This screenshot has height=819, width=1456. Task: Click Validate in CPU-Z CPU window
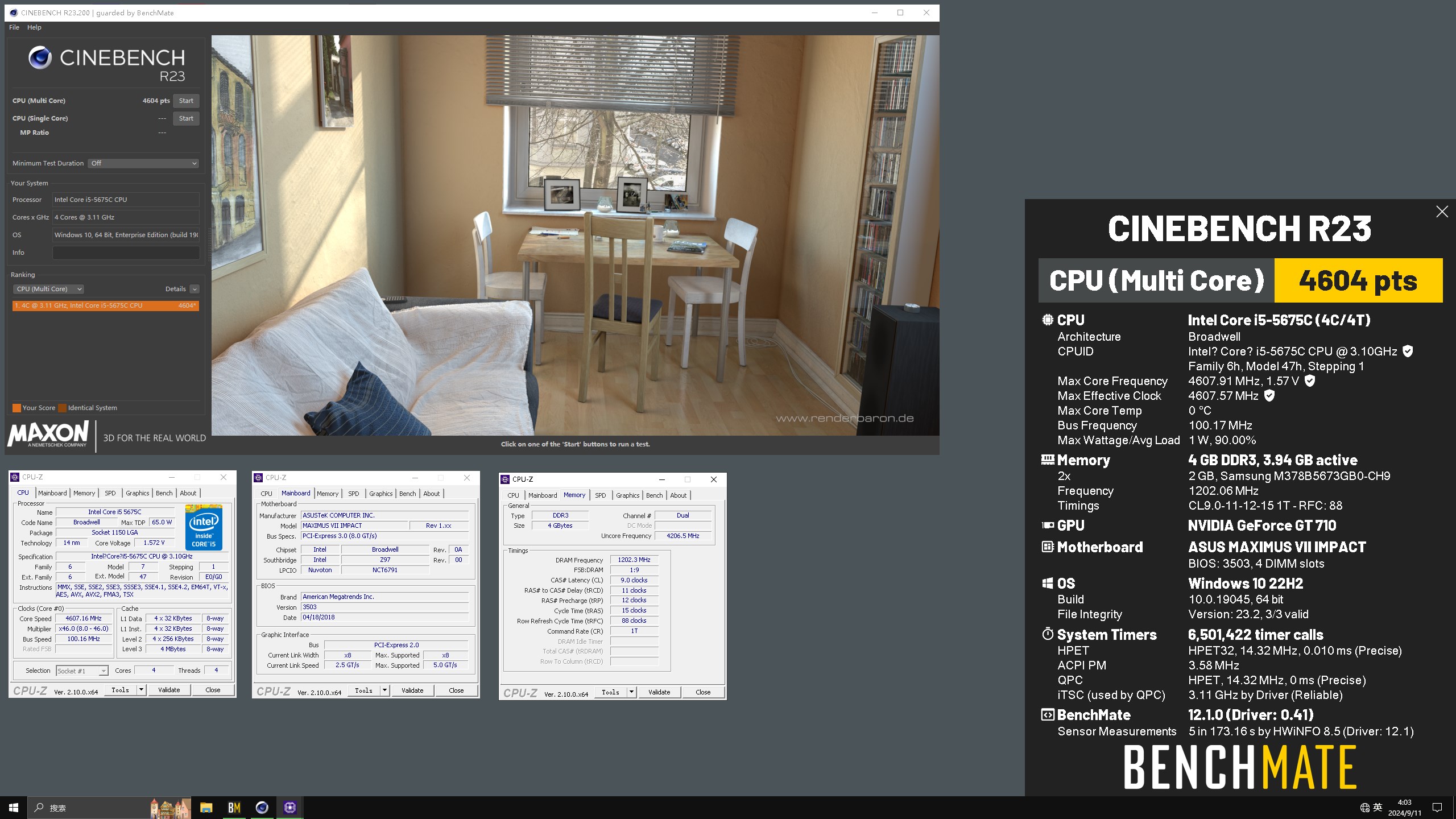coord(169,690)
